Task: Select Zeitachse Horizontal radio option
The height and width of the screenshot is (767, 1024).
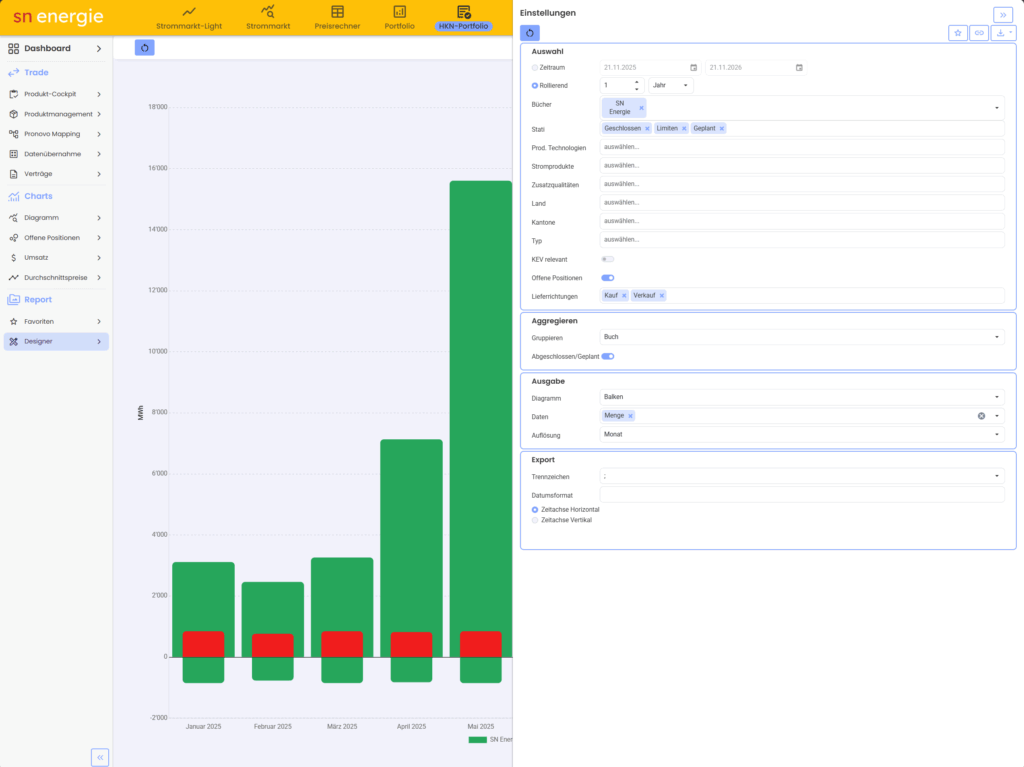Action: pos(535,510)
